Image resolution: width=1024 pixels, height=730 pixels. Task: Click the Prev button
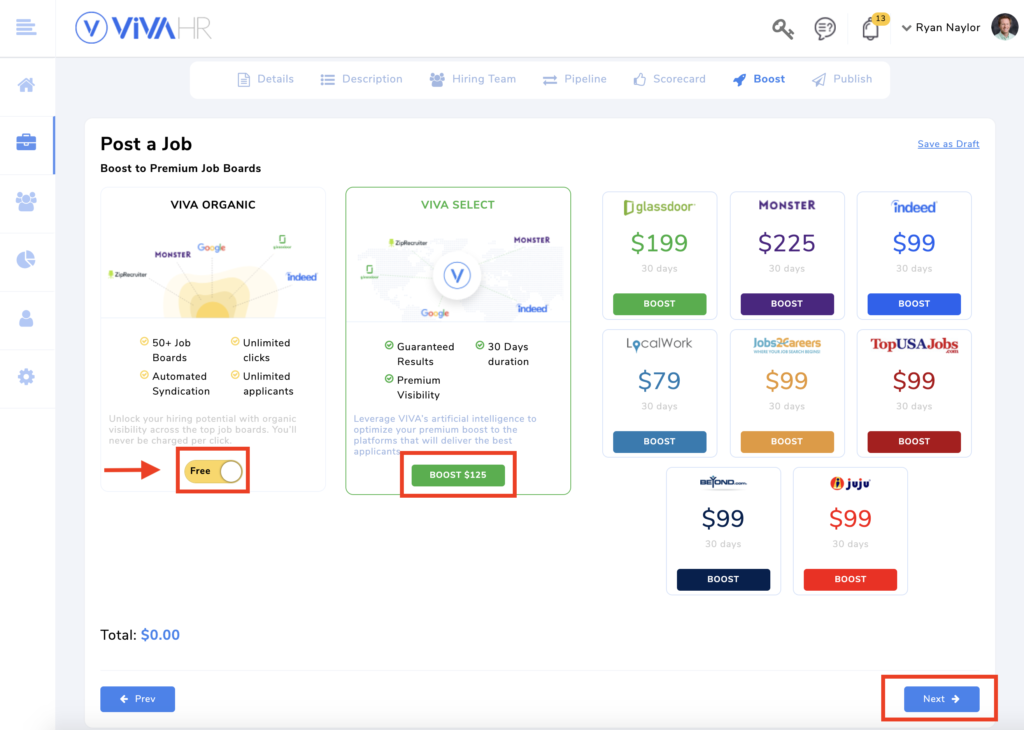pos(137,699)
